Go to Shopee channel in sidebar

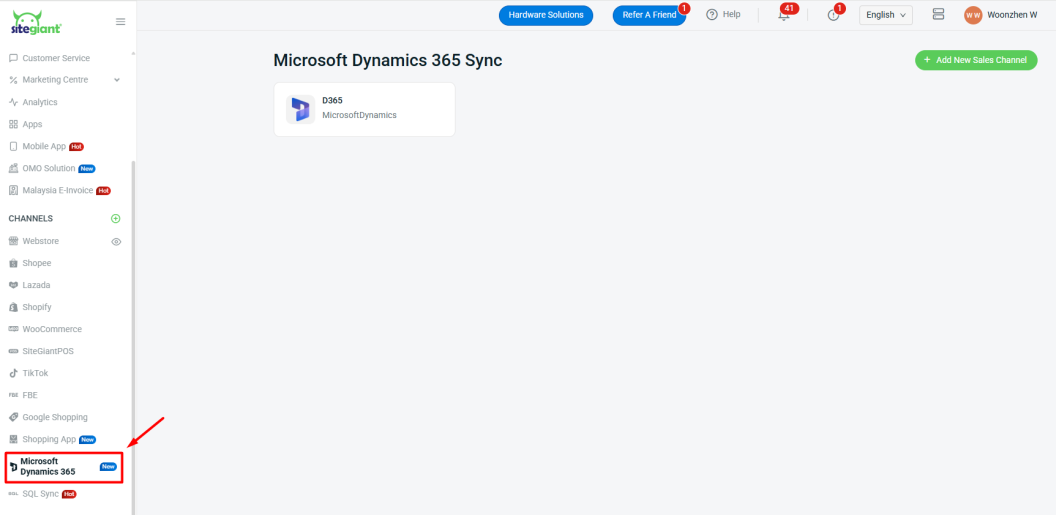[x=37, y=263]
